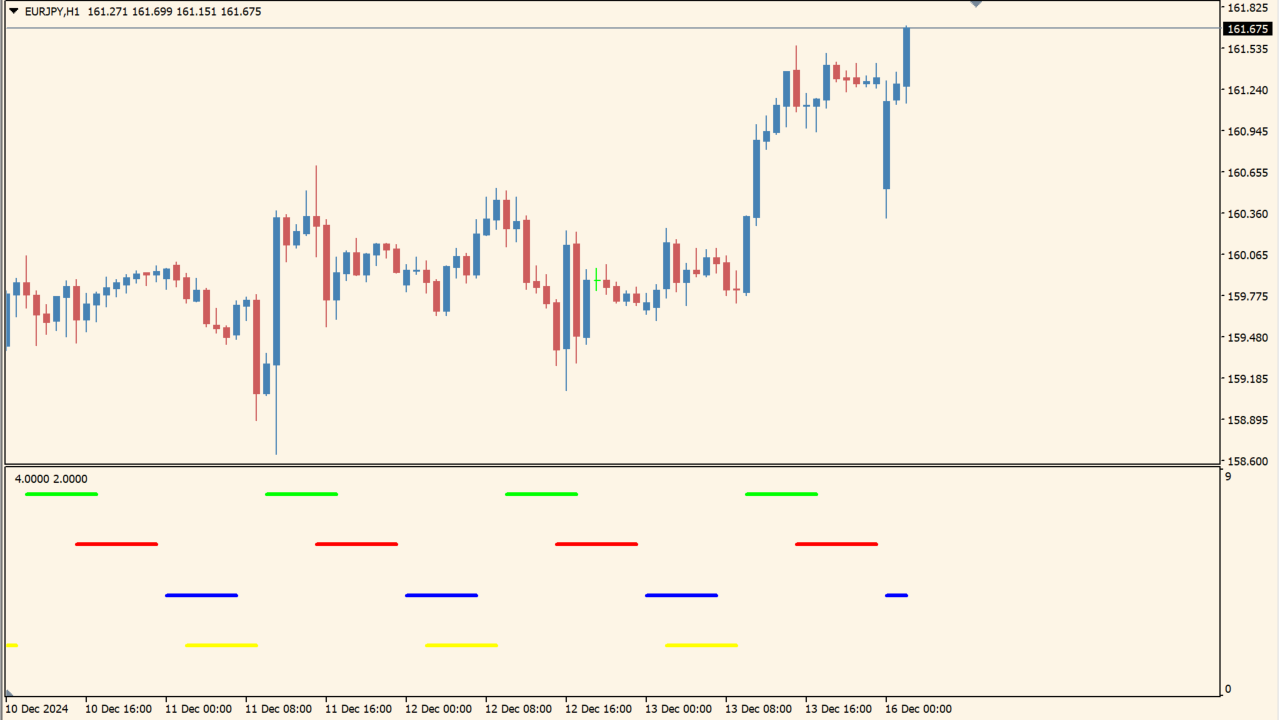Click the 160.065 price scale label
Image resolution: width=1280 pixels, height=720 pixels.
pos(1247,255)
